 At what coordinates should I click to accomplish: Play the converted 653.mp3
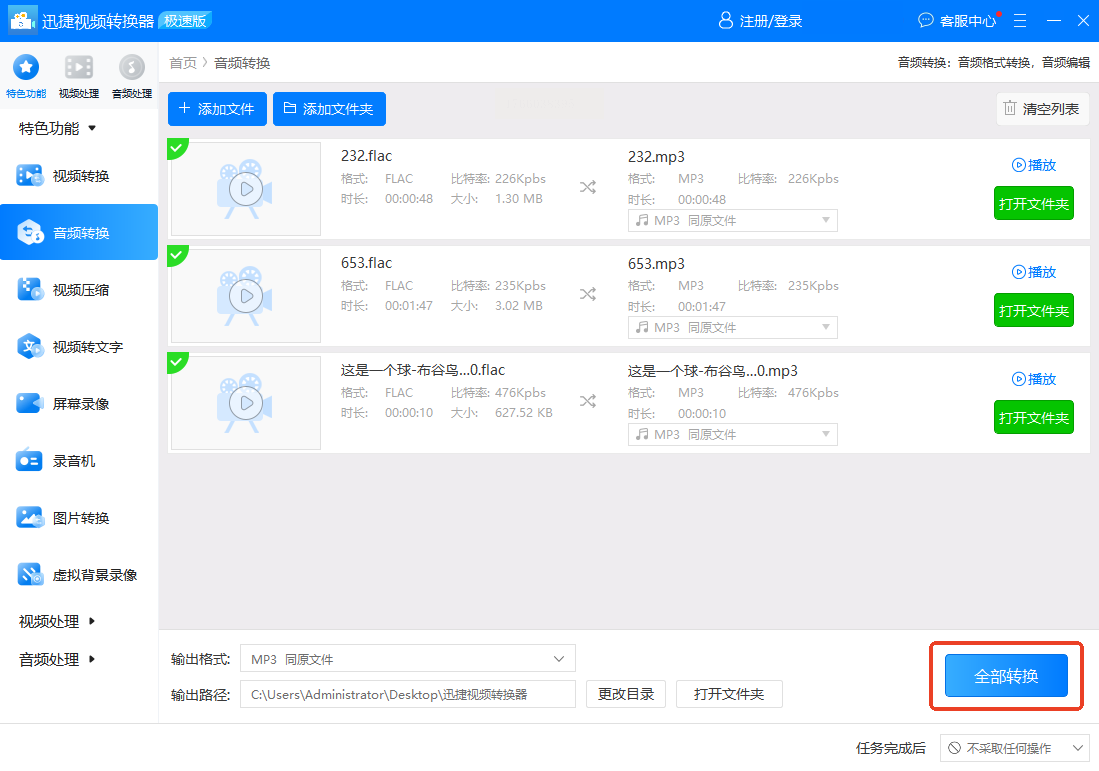(x=1034, y=272)
